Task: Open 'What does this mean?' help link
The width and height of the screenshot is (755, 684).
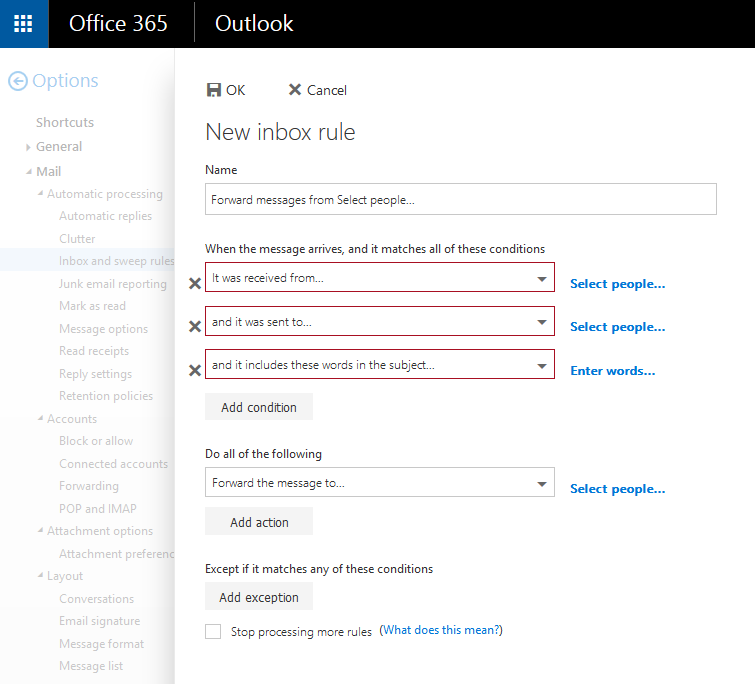Action: (x=441, y=630)
